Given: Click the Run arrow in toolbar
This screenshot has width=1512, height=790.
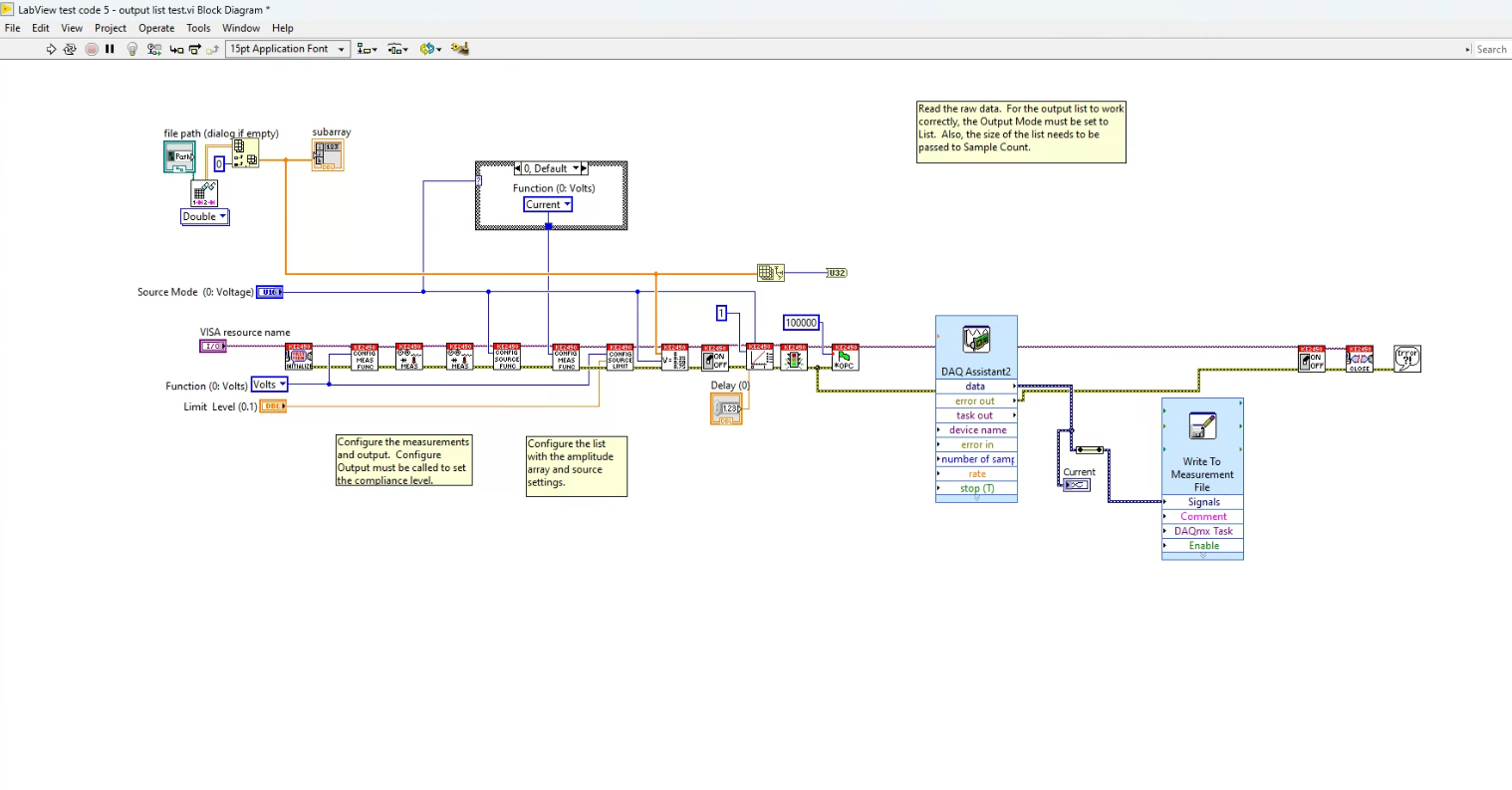Looking at the screenshot, I should pyautogui.click(x=51, y=49).
